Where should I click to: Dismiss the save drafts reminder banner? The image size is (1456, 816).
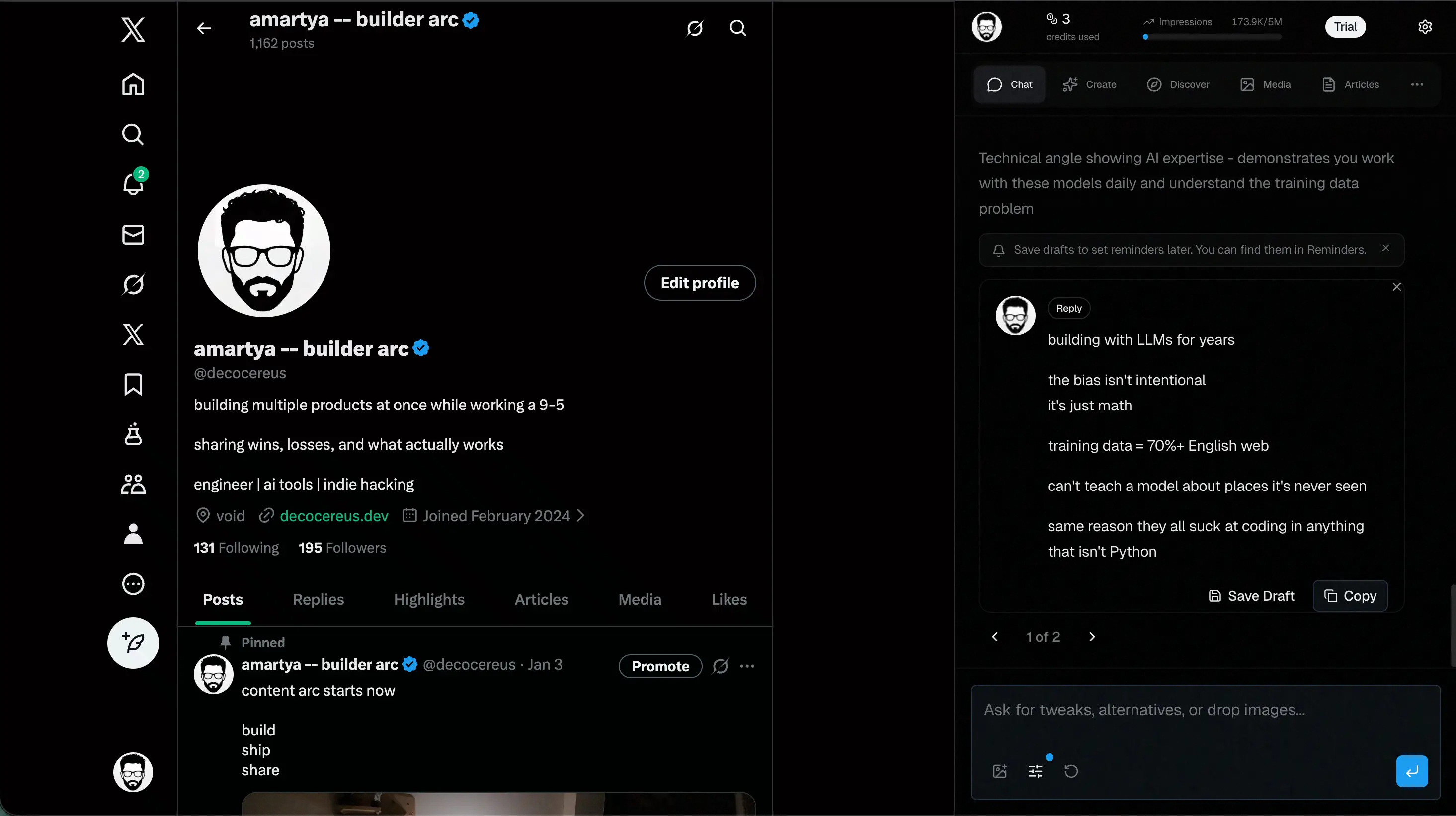pos(1386,248)
